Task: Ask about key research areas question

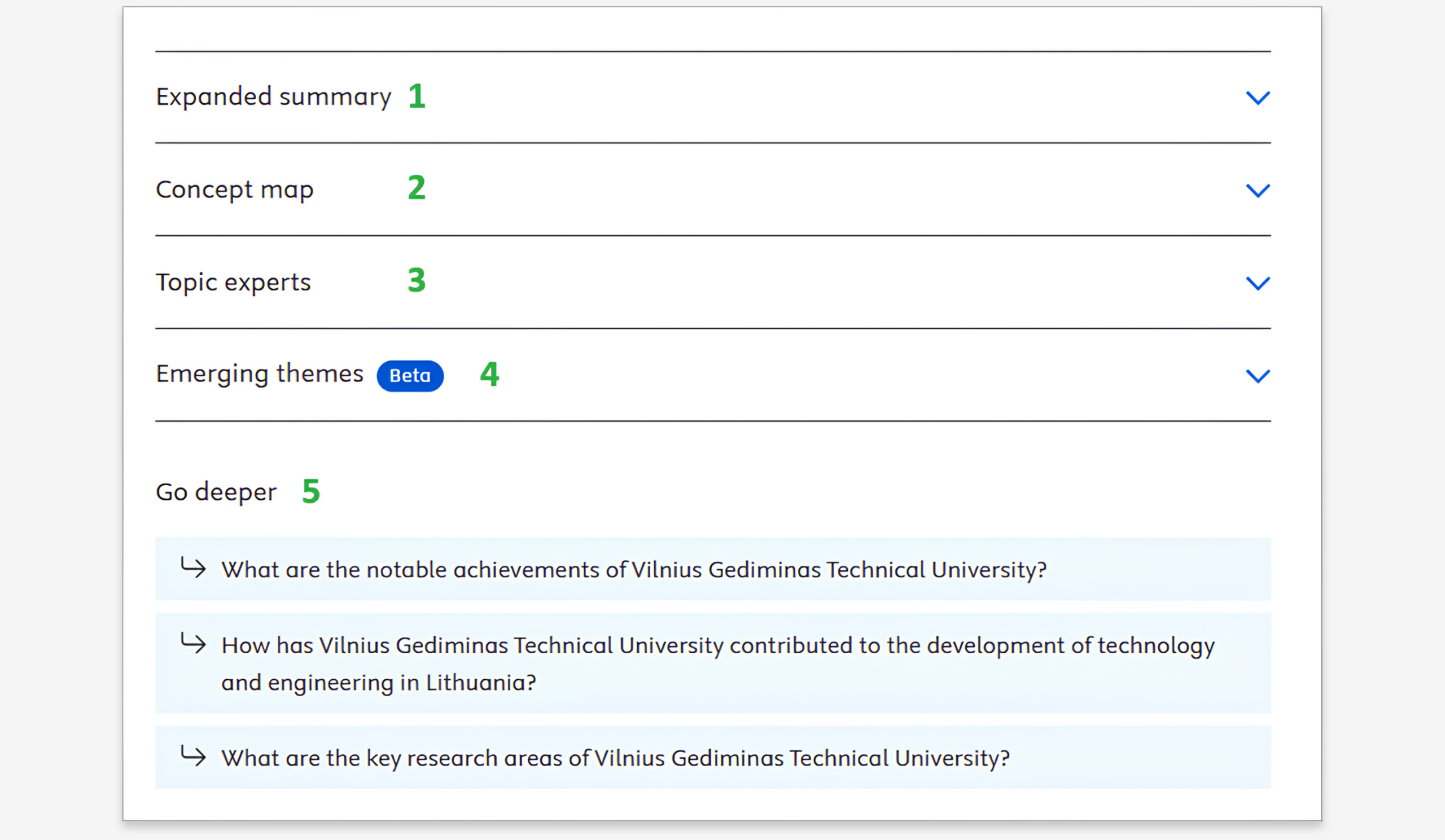Action: [713, 758]
